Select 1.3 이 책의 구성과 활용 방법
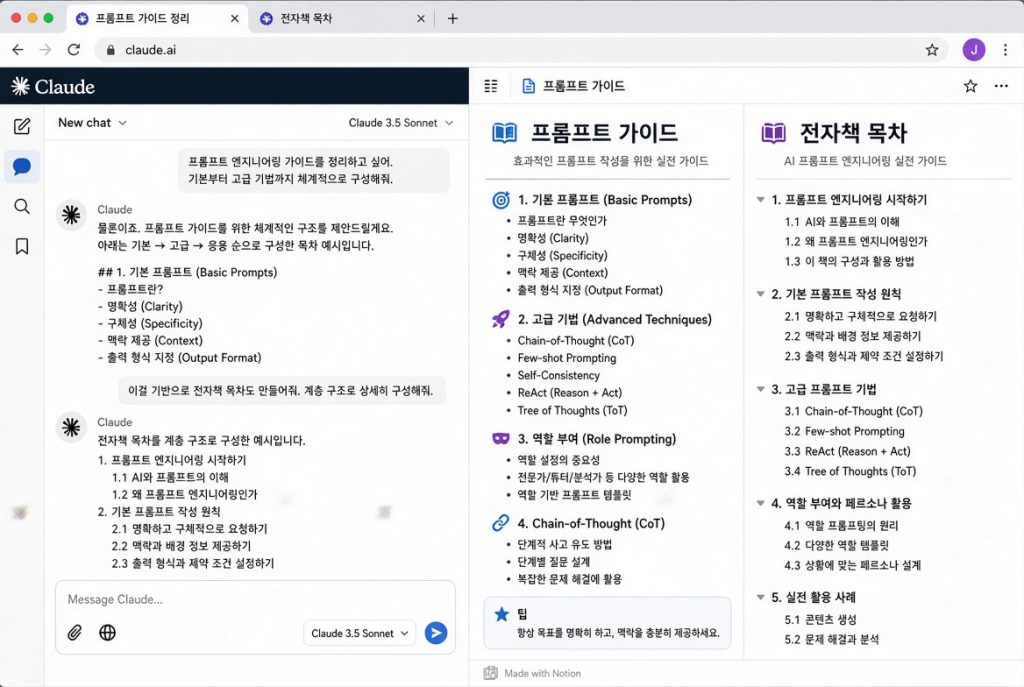This screenshot has width=1024, height=687. (849, 261)
